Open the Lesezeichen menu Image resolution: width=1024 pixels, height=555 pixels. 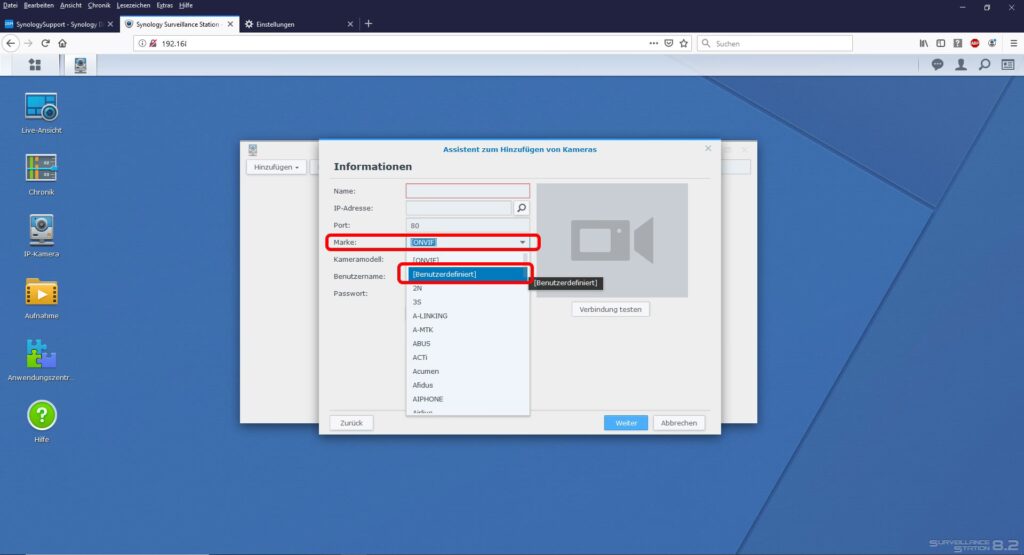click(x=134, y=5)
